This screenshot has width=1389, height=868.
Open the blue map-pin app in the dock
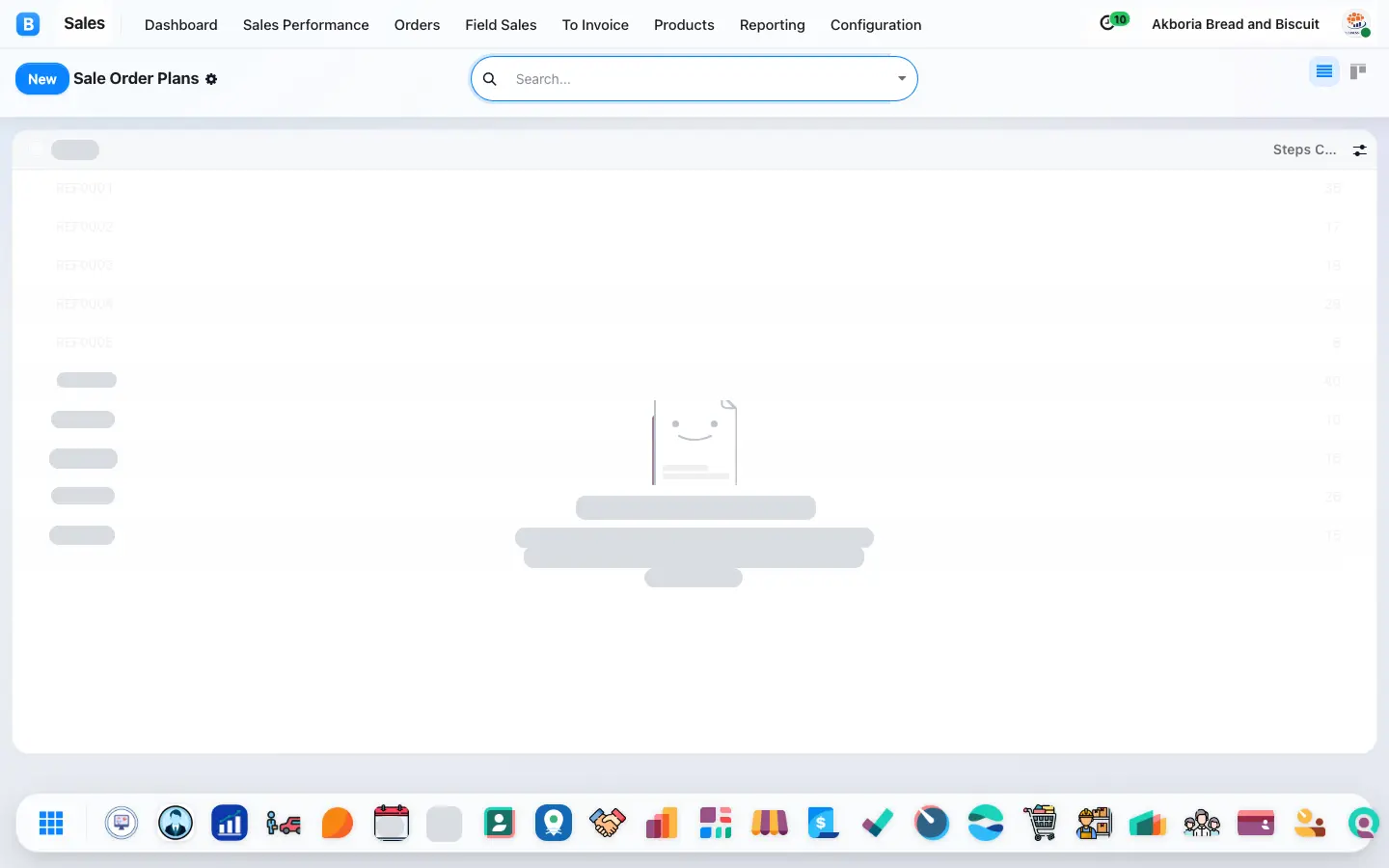[x=554, y=823]
